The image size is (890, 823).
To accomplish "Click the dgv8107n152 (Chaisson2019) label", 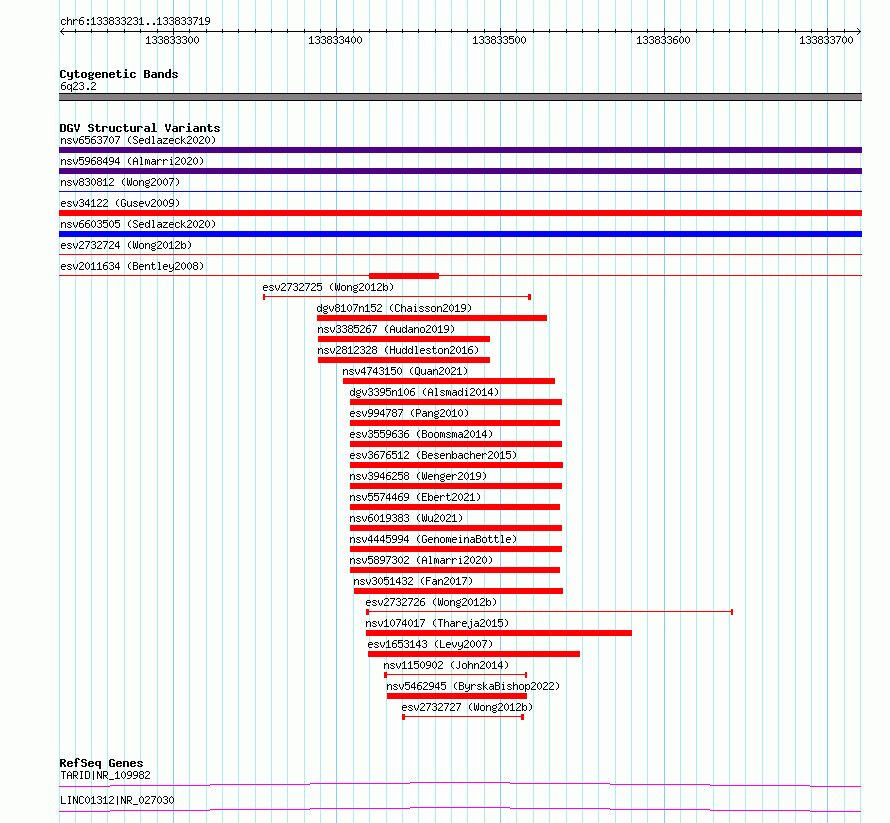I will [x=394, y=308].
